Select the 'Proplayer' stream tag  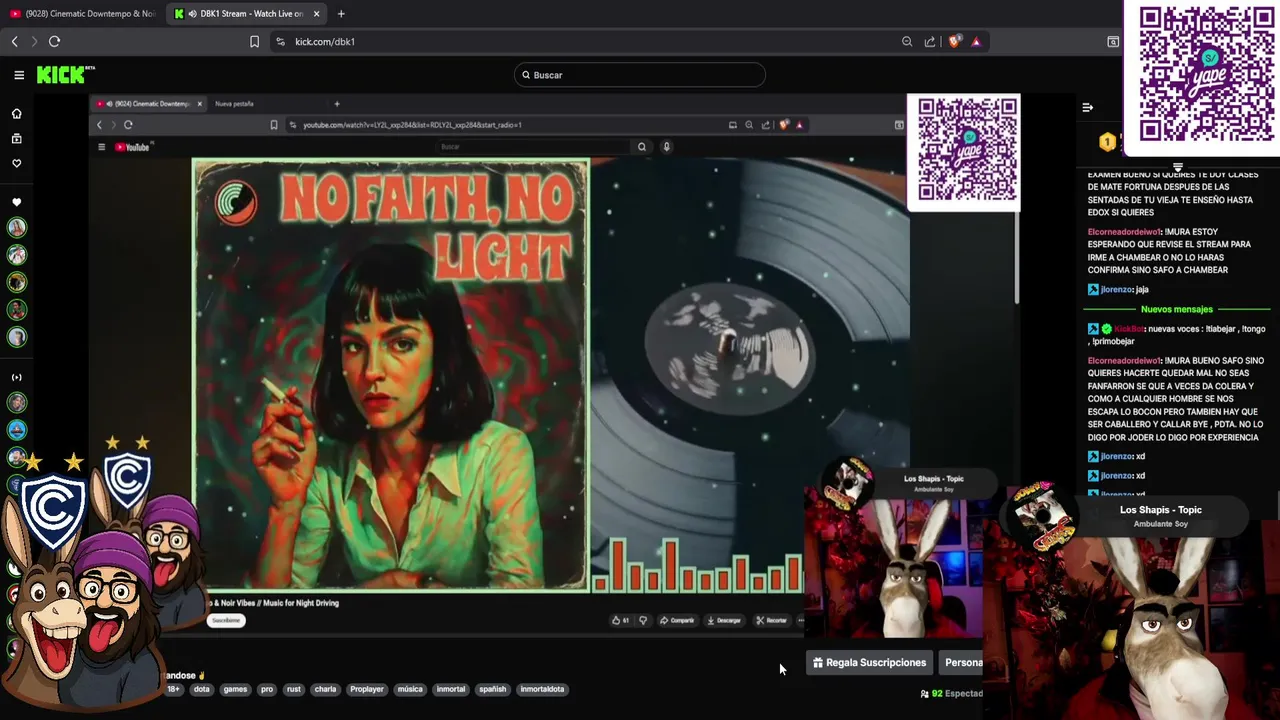(367, 689)
